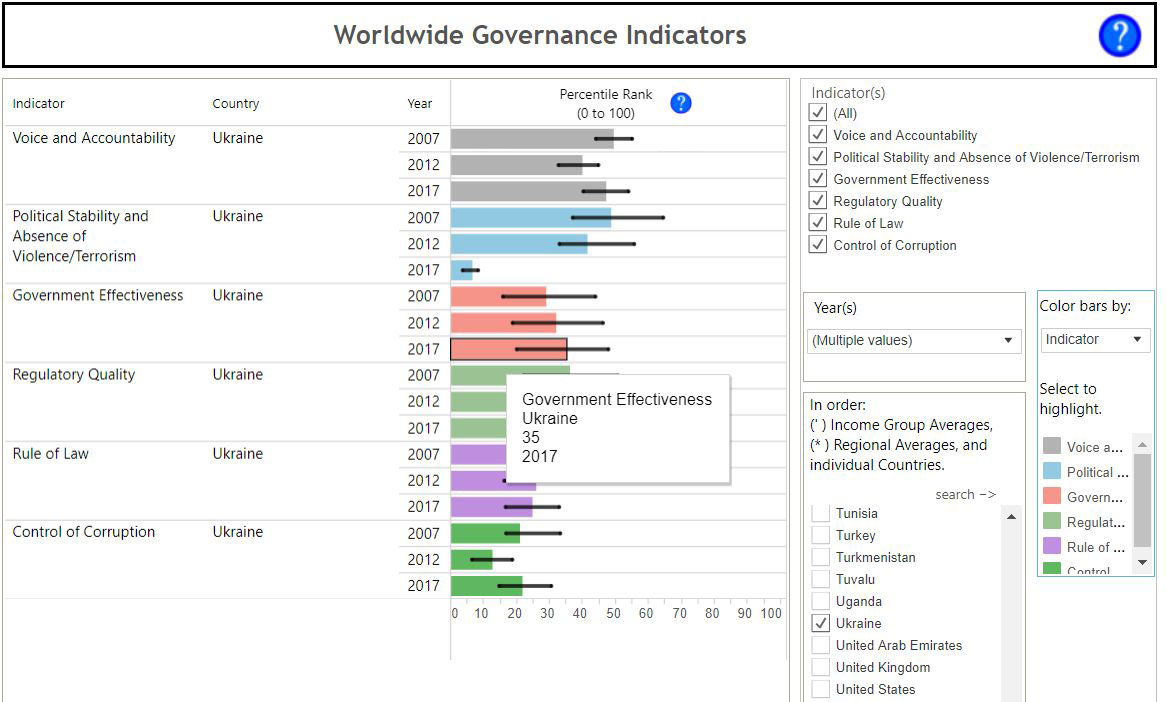Click the blue help icon in title bar
Viewport: 1166px width, 702px height.
pos(1119,36)
